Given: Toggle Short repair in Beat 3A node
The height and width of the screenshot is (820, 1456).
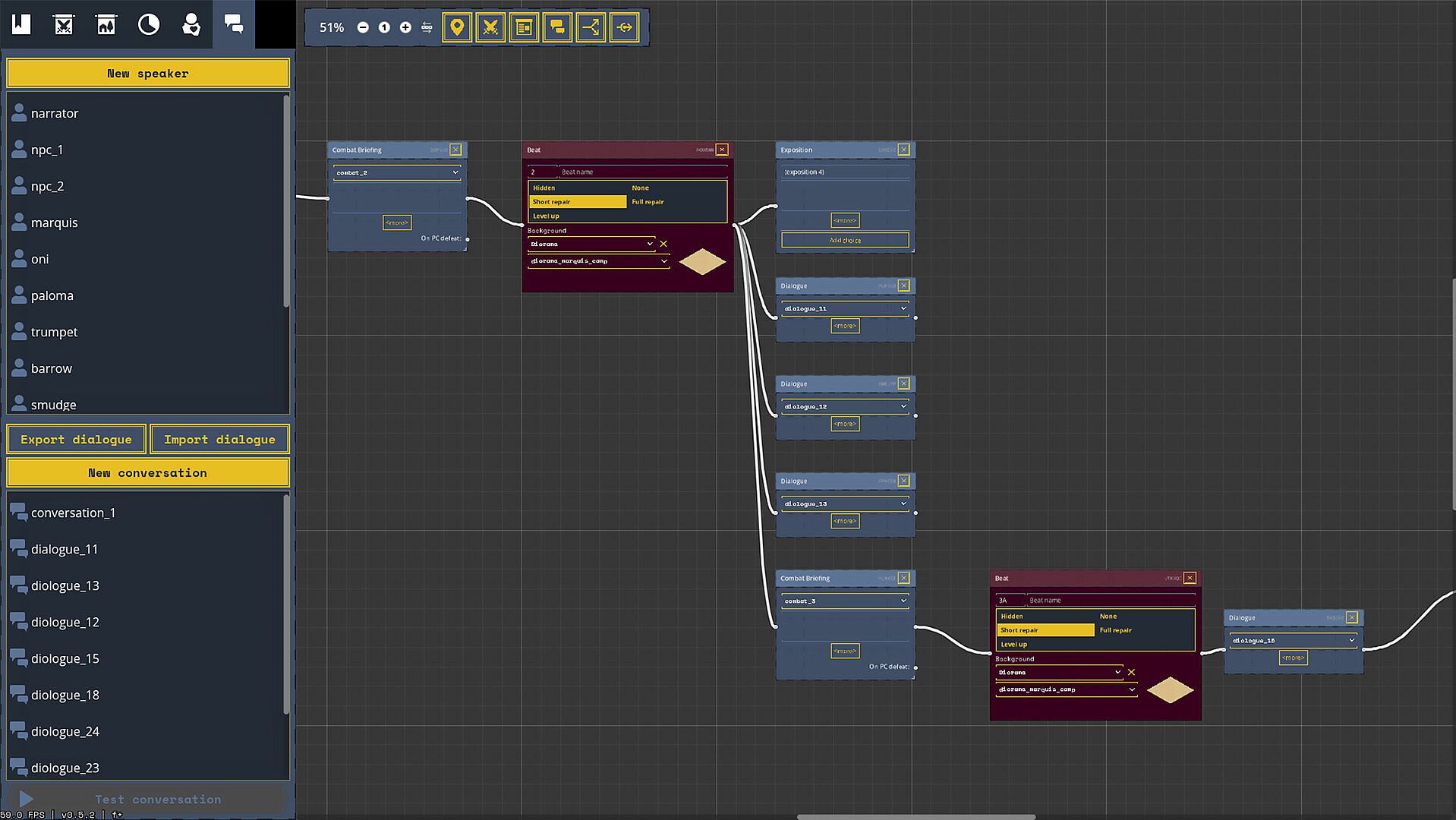Looking at the screenshot, I should coord(1045,630).
